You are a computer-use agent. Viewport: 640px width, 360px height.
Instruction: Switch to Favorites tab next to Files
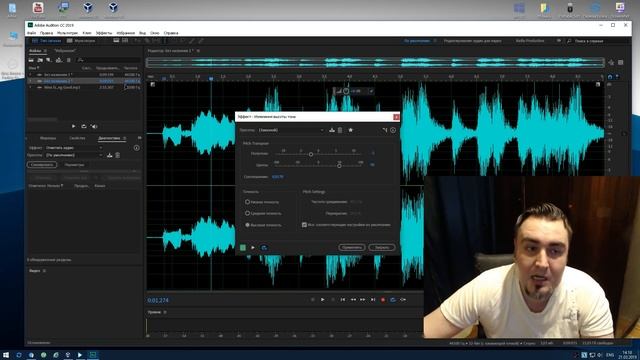65,51
